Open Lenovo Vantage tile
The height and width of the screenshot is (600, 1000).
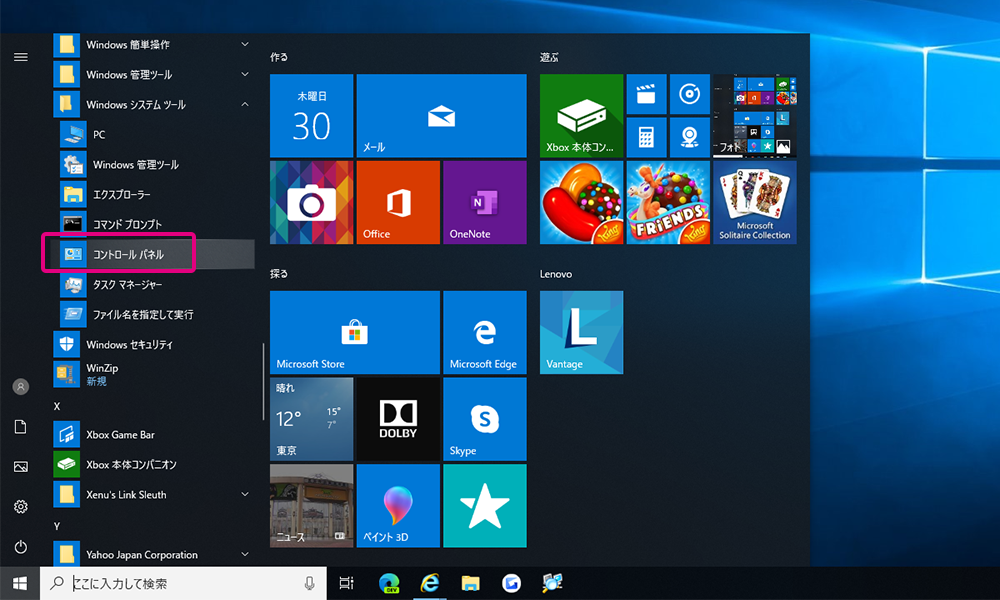point(581,332)
